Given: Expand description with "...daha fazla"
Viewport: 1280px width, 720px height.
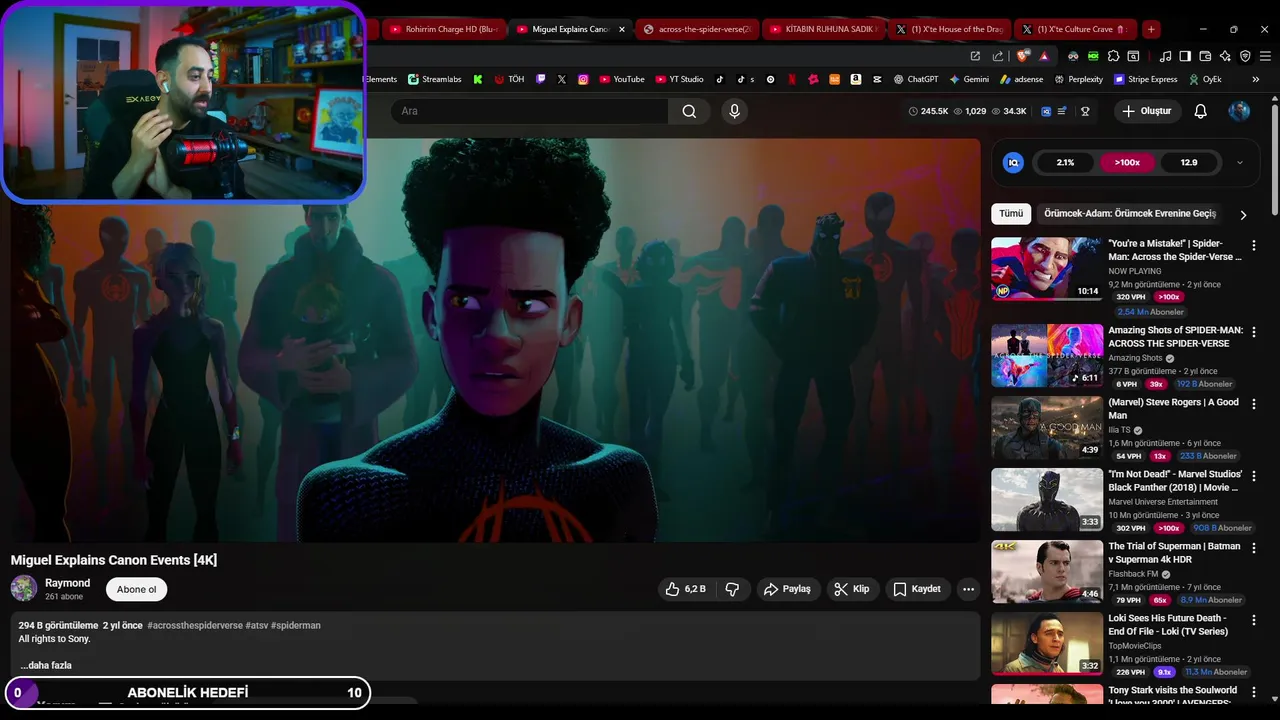Looking at the screenshot, I should click(x=46, y=665).
